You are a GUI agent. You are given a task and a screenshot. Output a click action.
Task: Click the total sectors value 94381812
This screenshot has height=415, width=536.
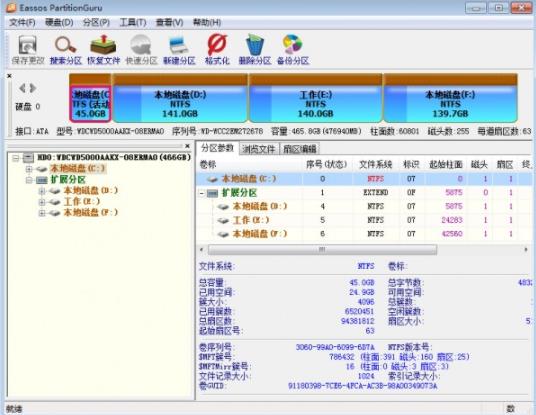click(x=358, y=321)
